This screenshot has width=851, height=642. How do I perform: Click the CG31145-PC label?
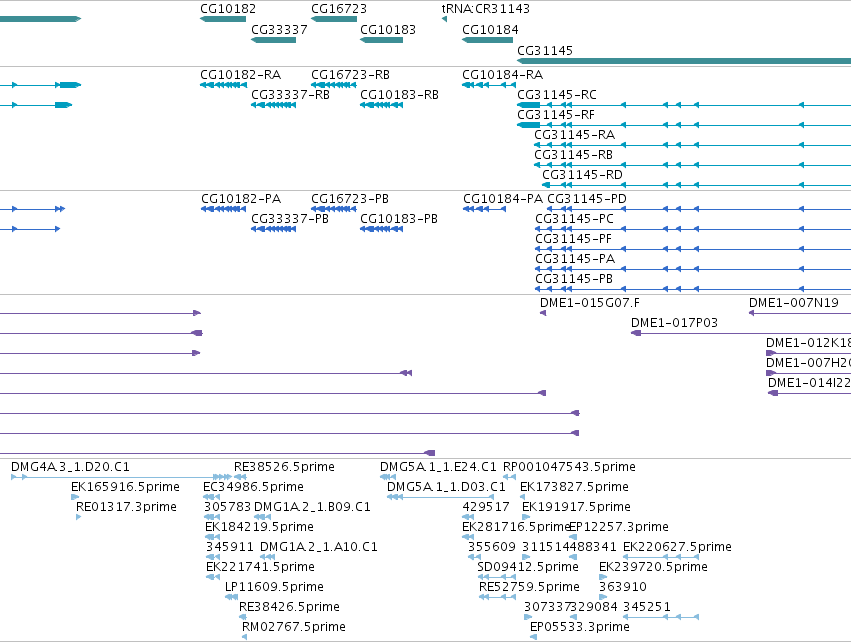pyautogui.click(x=574, y=219)
